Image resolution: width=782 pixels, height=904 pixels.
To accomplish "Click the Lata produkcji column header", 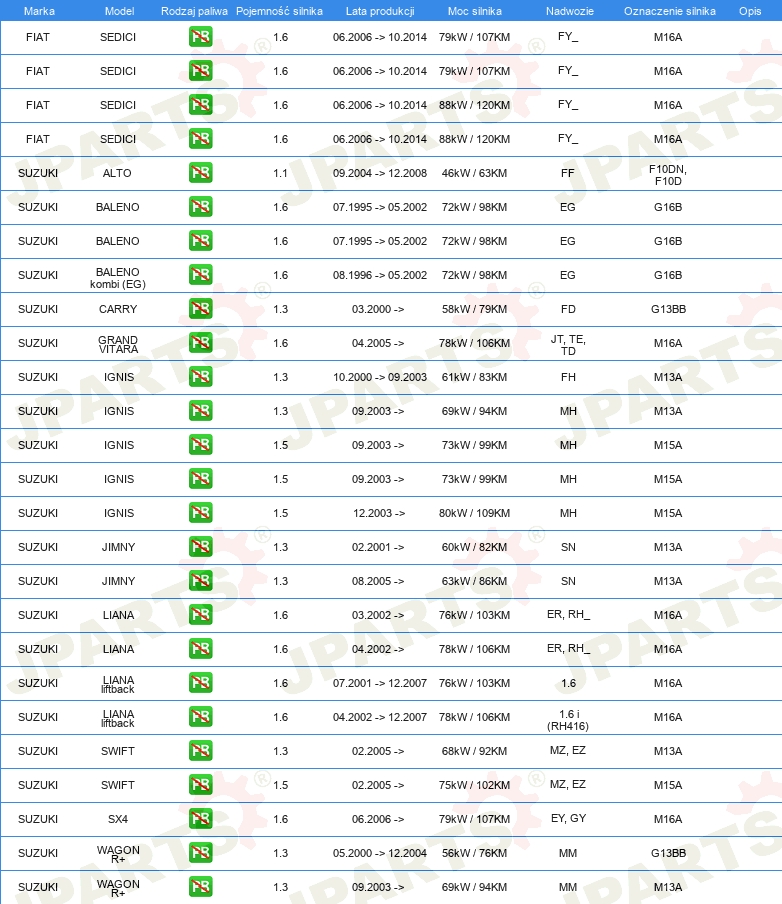I will point(380,11).
